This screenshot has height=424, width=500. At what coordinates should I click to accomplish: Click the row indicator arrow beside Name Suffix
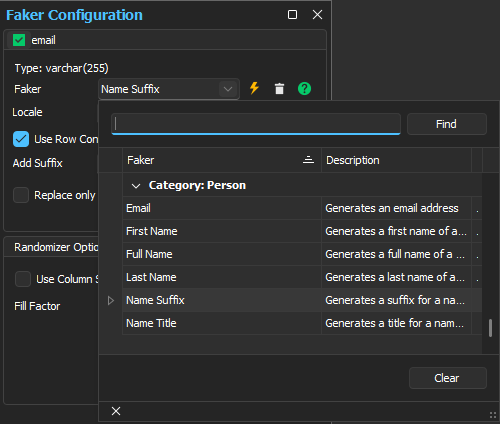pos(111,300)
